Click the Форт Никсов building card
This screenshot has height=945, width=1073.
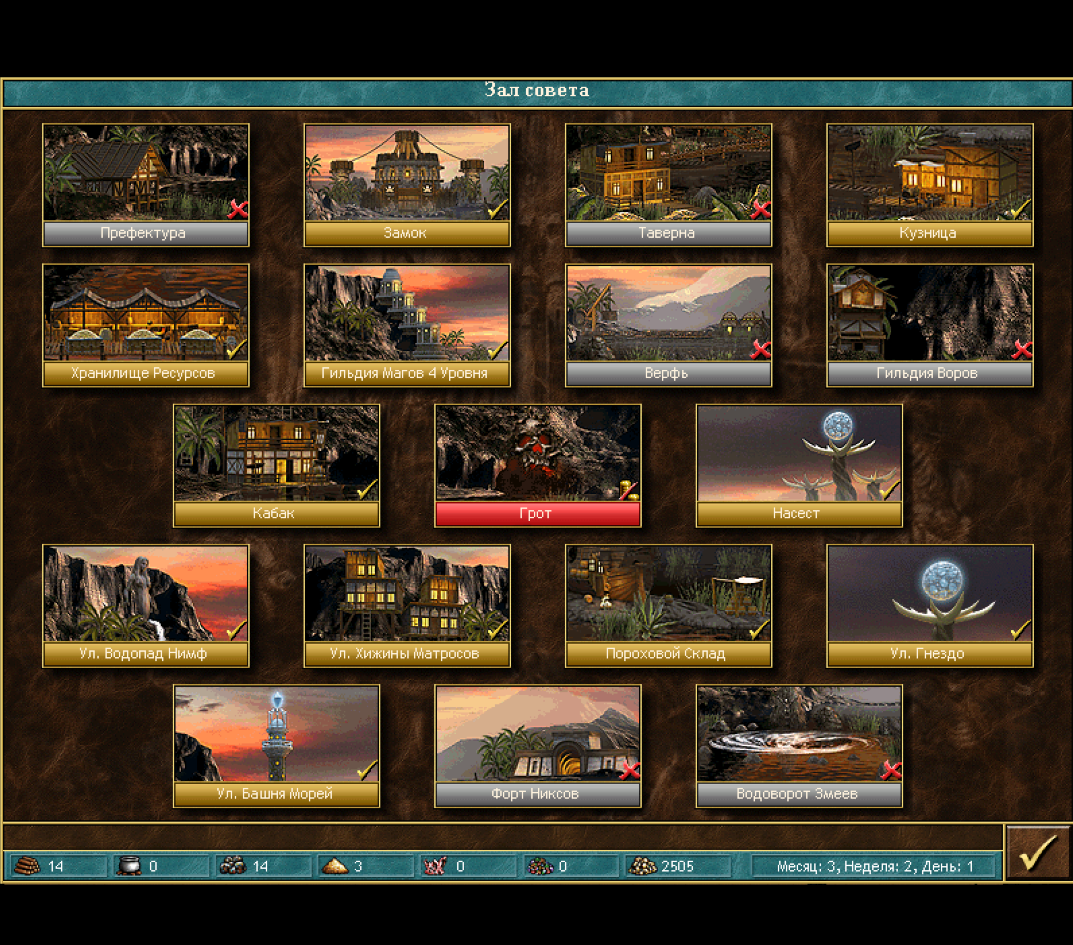tap(538, 746)
